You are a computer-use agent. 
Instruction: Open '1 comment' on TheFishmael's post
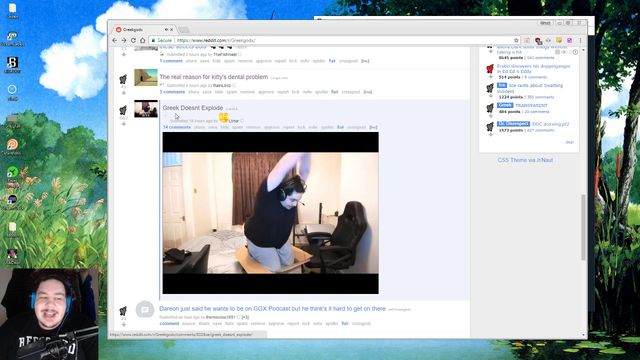point(171,61)
